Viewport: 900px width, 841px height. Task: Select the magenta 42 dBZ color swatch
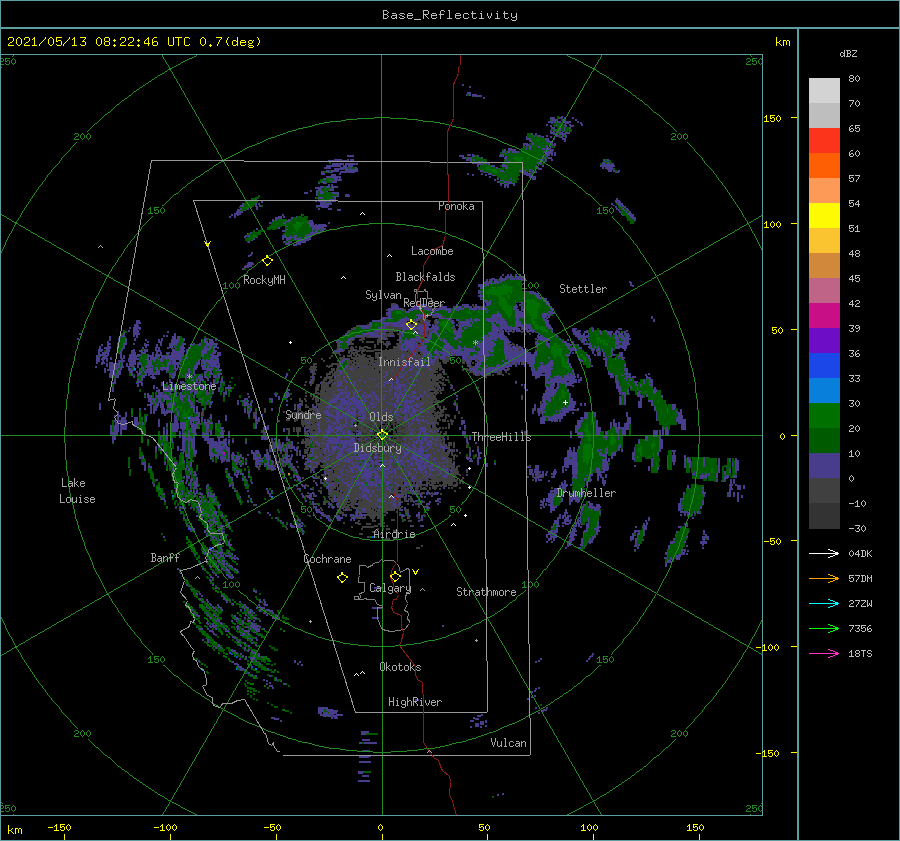tap(824, 315)
